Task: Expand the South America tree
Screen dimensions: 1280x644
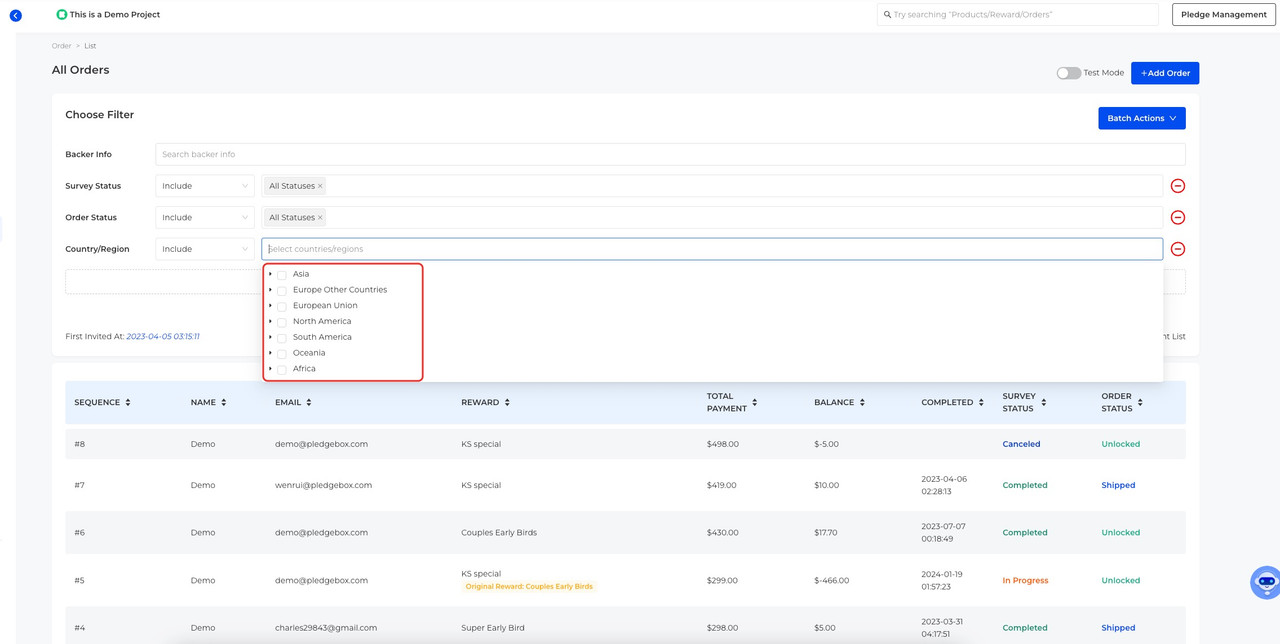Action: coord(270,337)
